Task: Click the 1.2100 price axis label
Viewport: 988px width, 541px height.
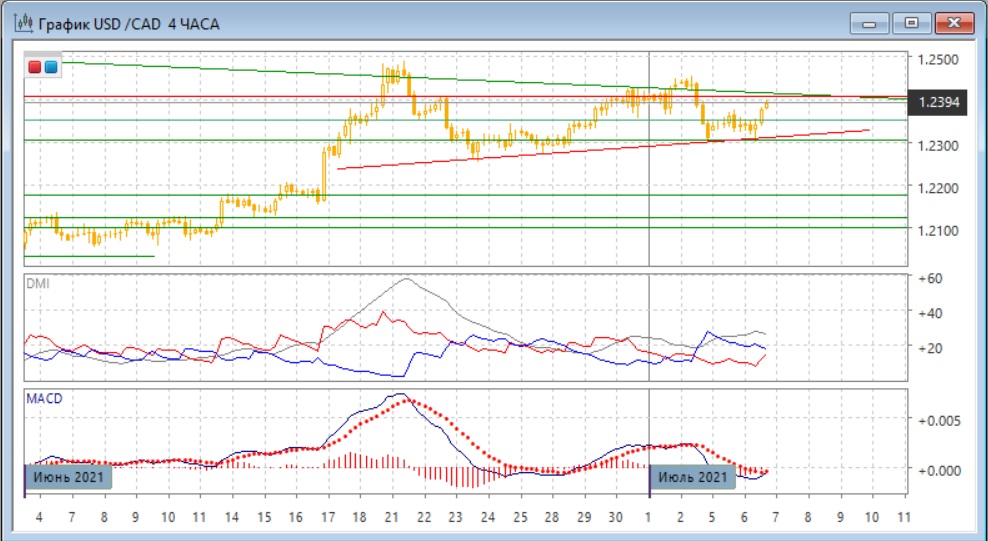Action: coord(936,231)
